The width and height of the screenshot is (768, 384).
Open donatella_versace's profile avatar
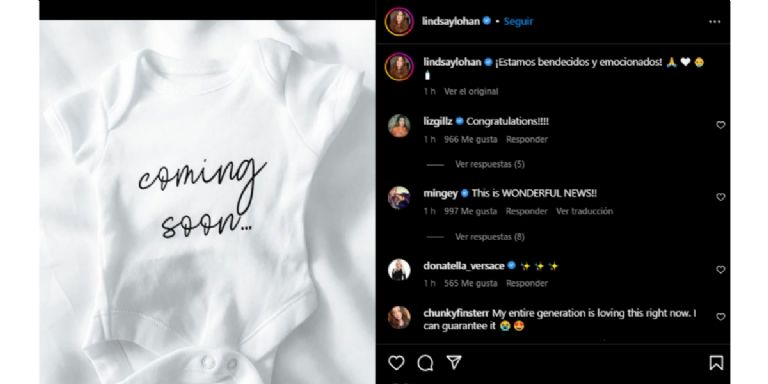[x=399, y=269]
